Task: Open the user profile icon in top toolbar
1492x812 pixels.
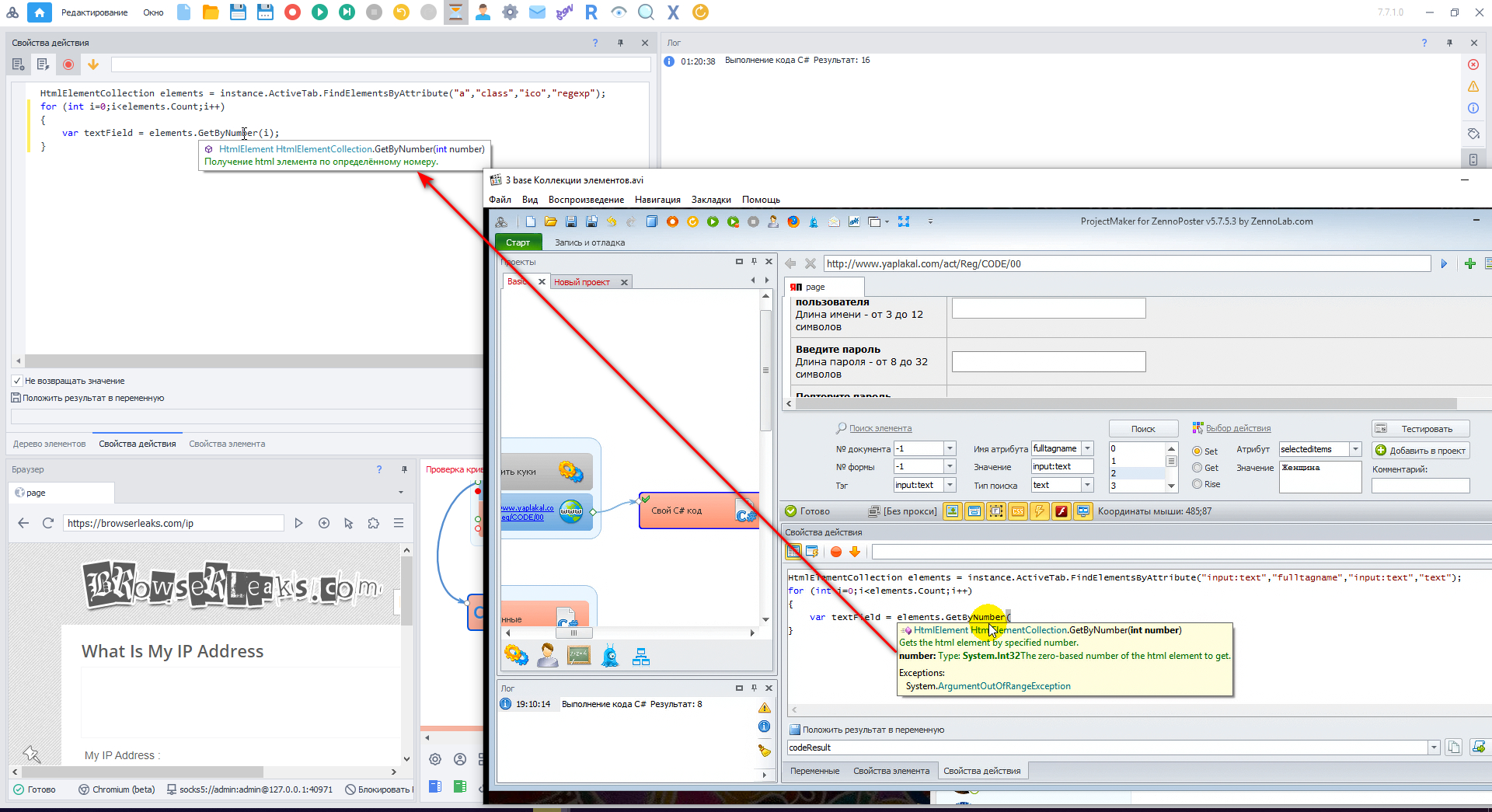Action: tap(483, 12)
